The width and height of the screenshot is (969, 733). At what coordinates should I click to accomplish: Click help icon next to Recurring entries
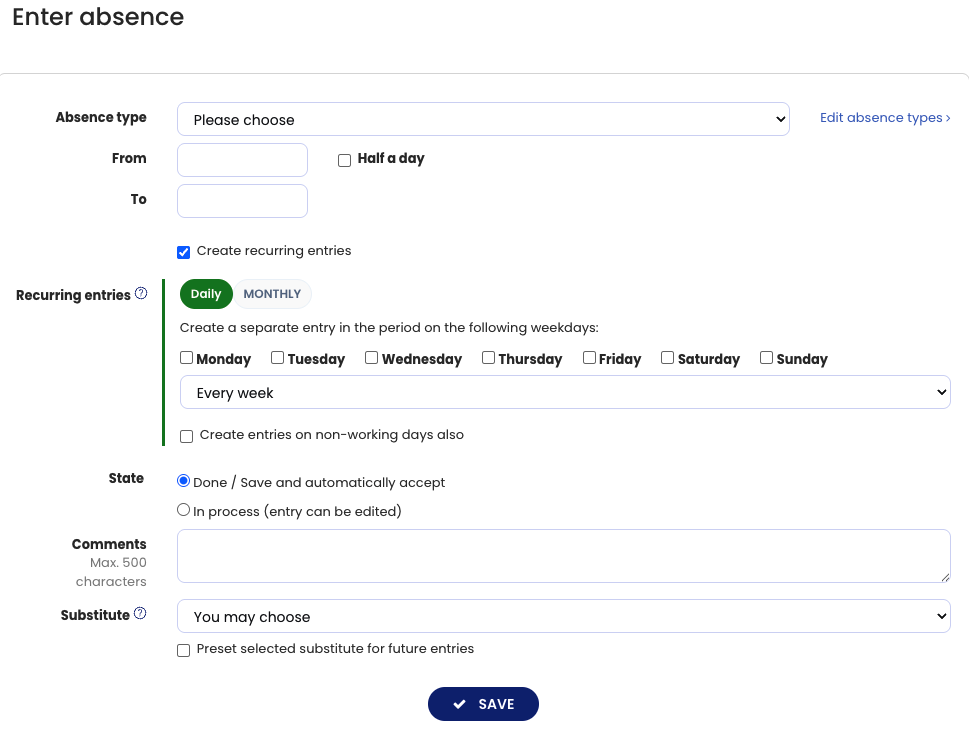point(141,294)
